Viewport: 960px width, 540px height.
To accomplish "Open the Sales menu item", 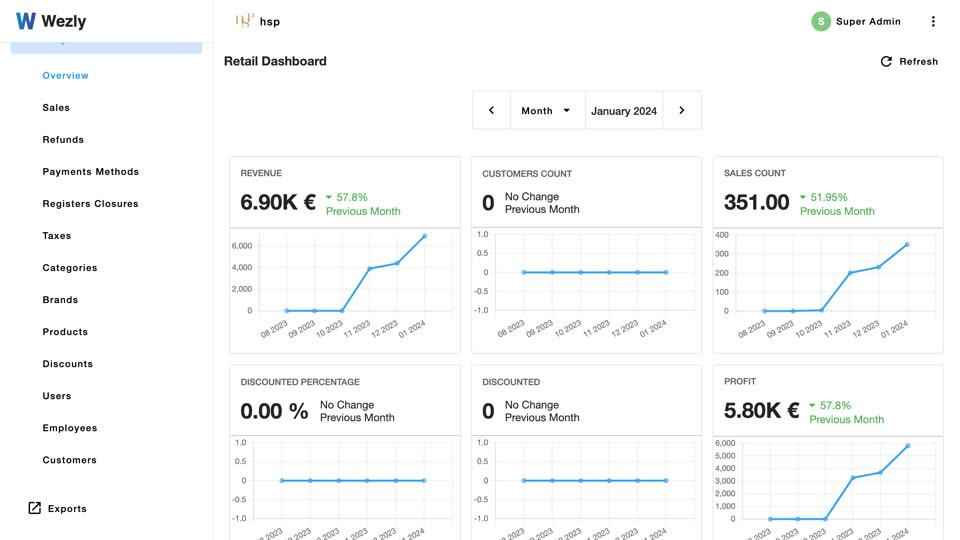I will (x=56, y=108).
